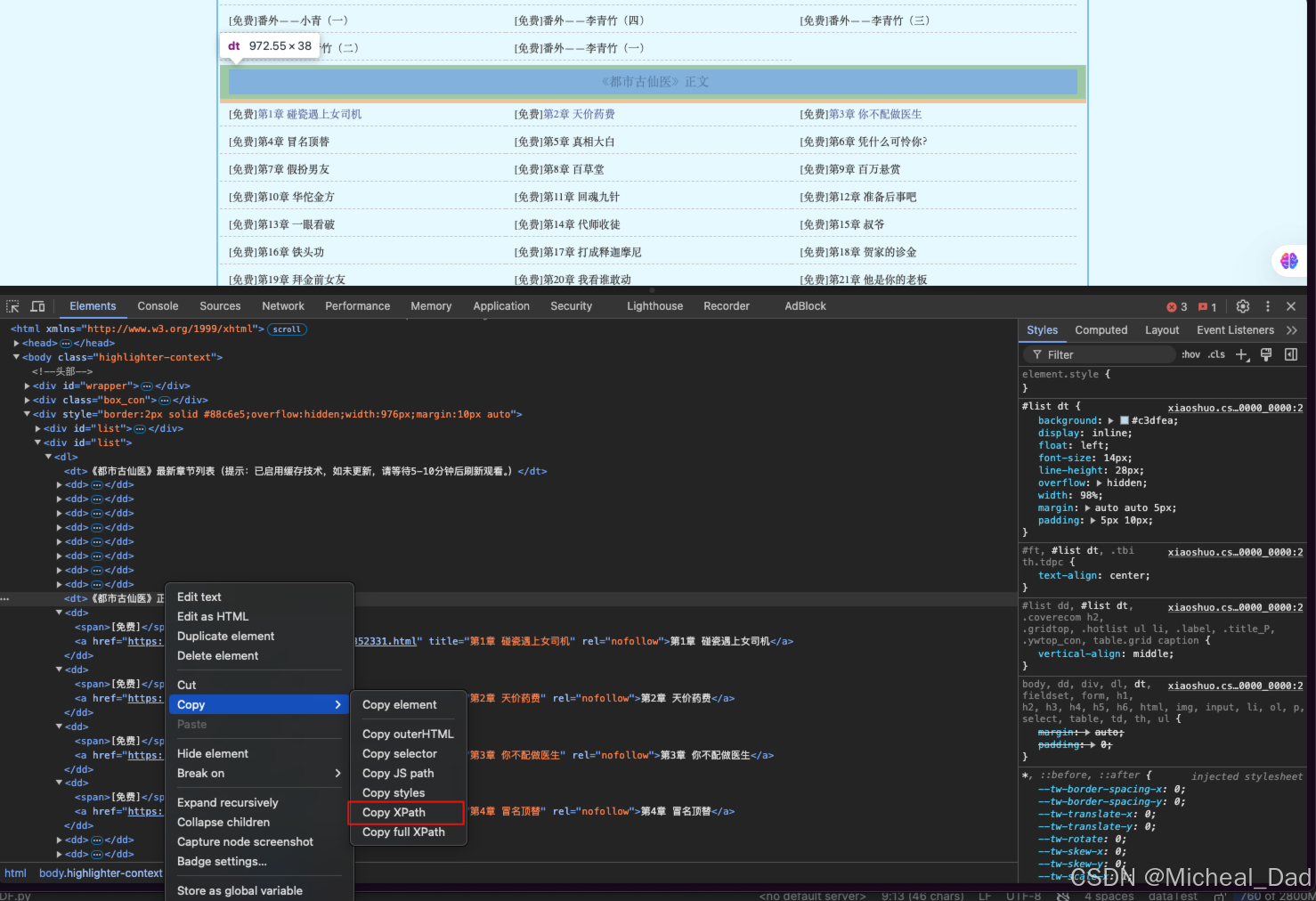Toggle the device toolbar icon
This screenshot has height=901, width=1316.
point(37,306)
